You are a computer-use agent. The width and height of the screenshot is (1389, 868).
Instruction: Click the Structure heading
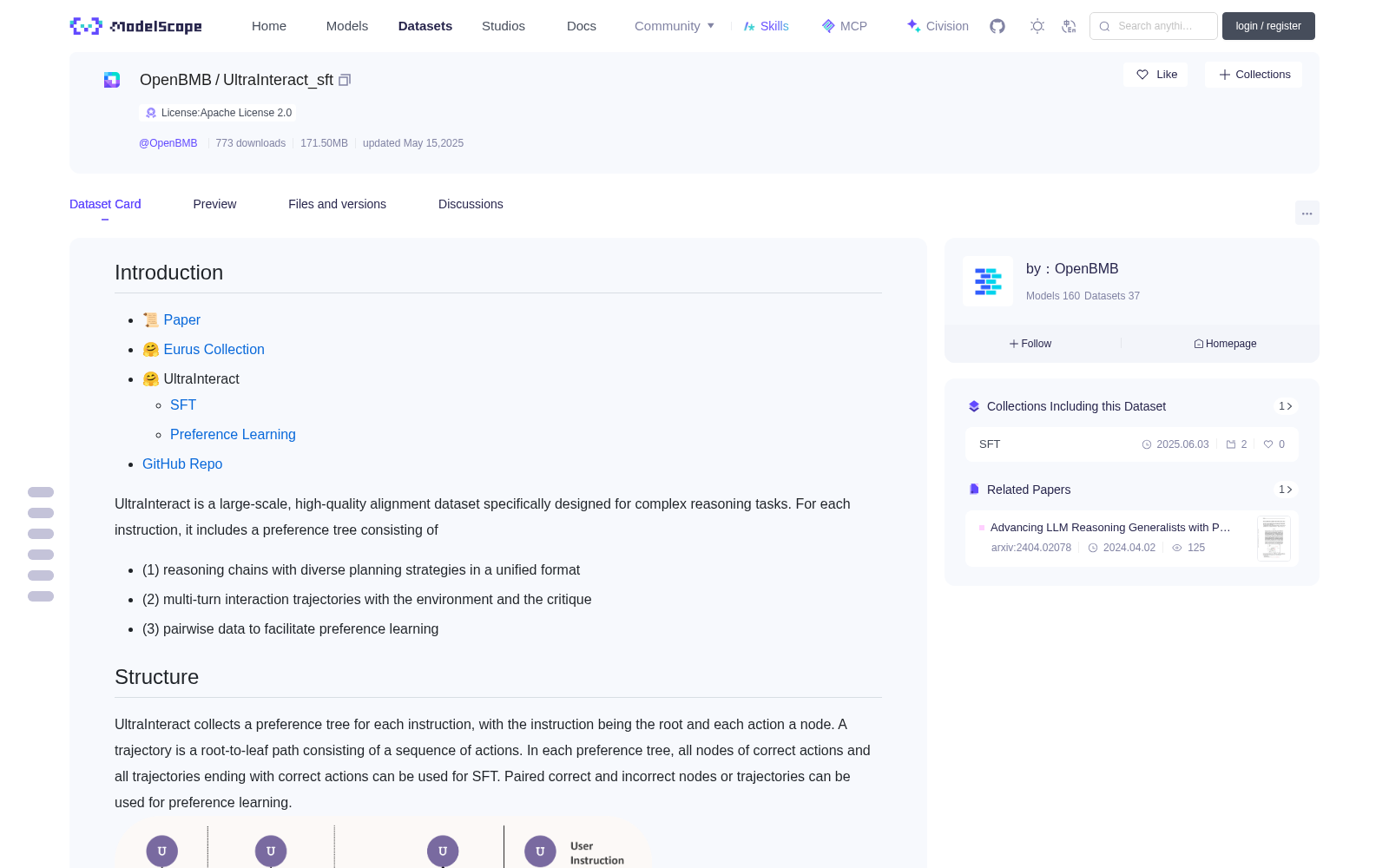click(x=156, y=677)
